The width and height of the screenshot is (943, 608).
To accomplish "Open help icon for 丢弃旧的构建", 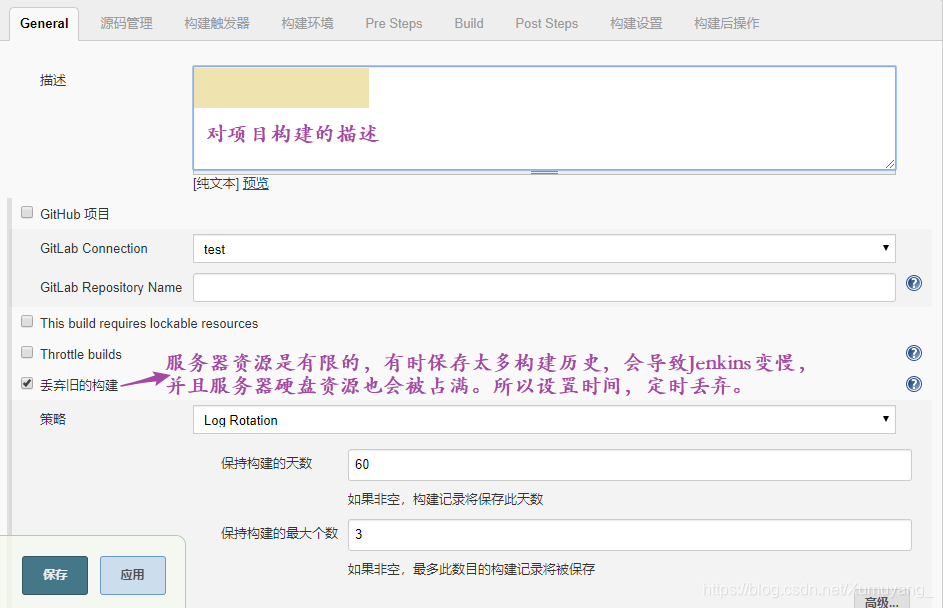I will (x=914, y=384).
